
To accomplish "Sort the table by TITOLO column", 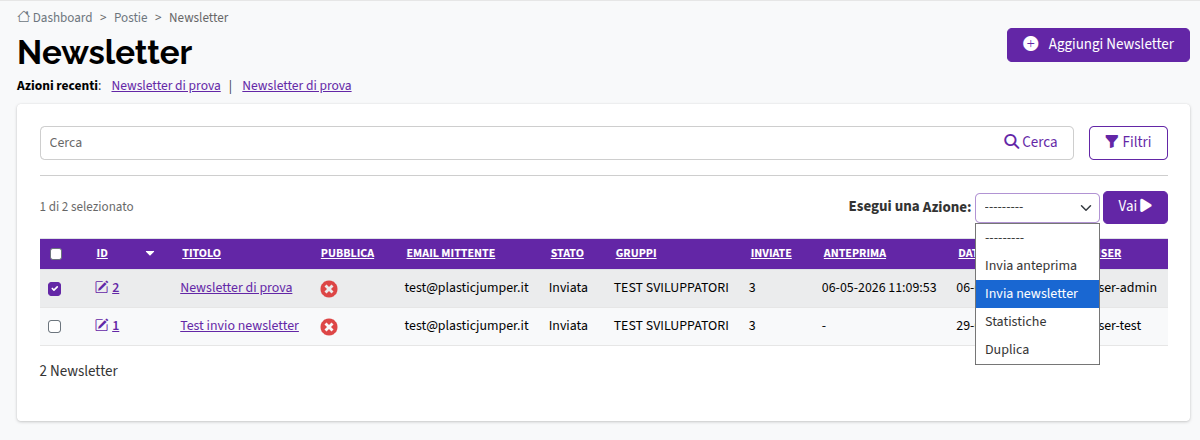I will click(x=201, y=254).
